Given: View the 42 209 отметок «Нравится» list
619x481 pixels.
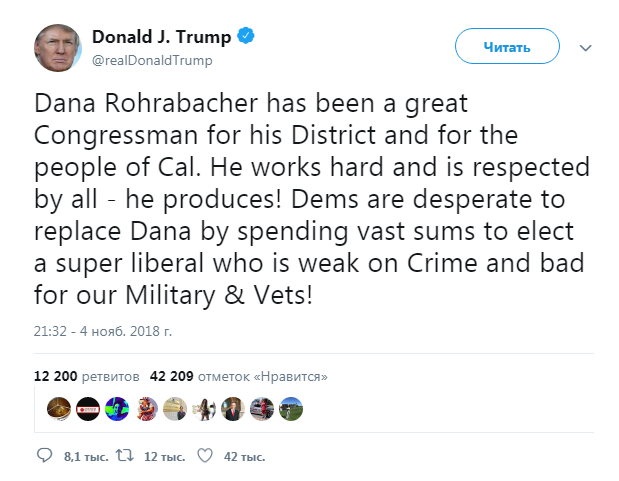Looking at the screenshot, I should point(238,377).
